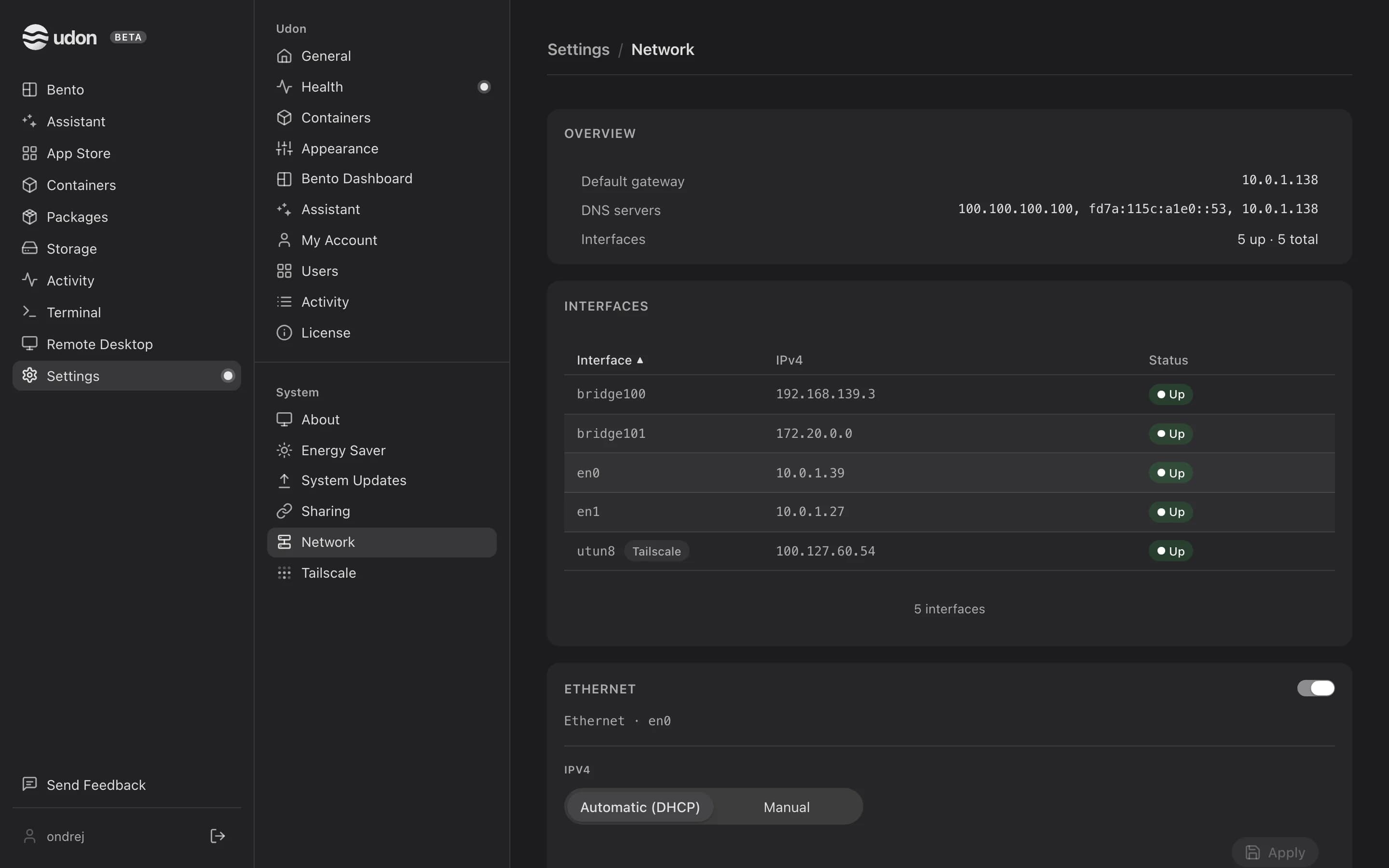Click the Remote Desktop monitor icon

tap(29, 344)
